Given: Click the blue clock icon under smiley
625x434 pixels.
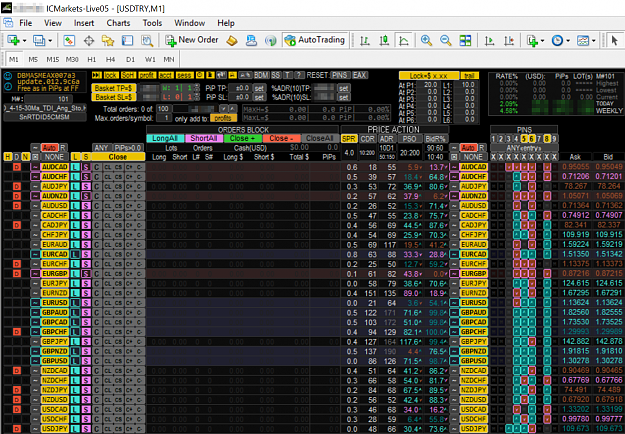Looking at the screenshot, I should pyautogui.click(x=8, y=86).
